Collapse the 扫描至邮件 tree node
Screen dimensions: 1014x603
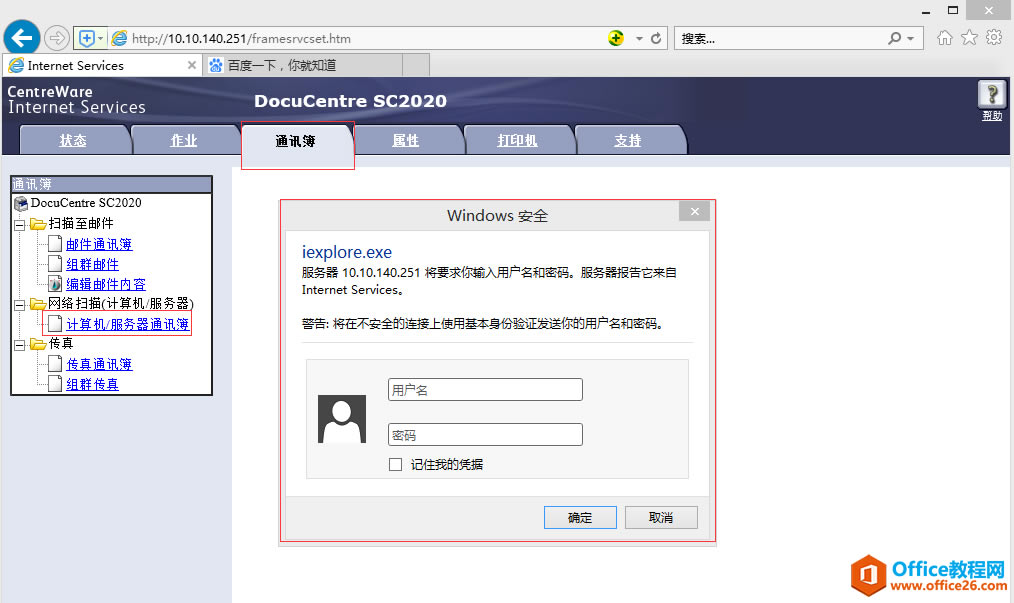[x=19, y=225]
